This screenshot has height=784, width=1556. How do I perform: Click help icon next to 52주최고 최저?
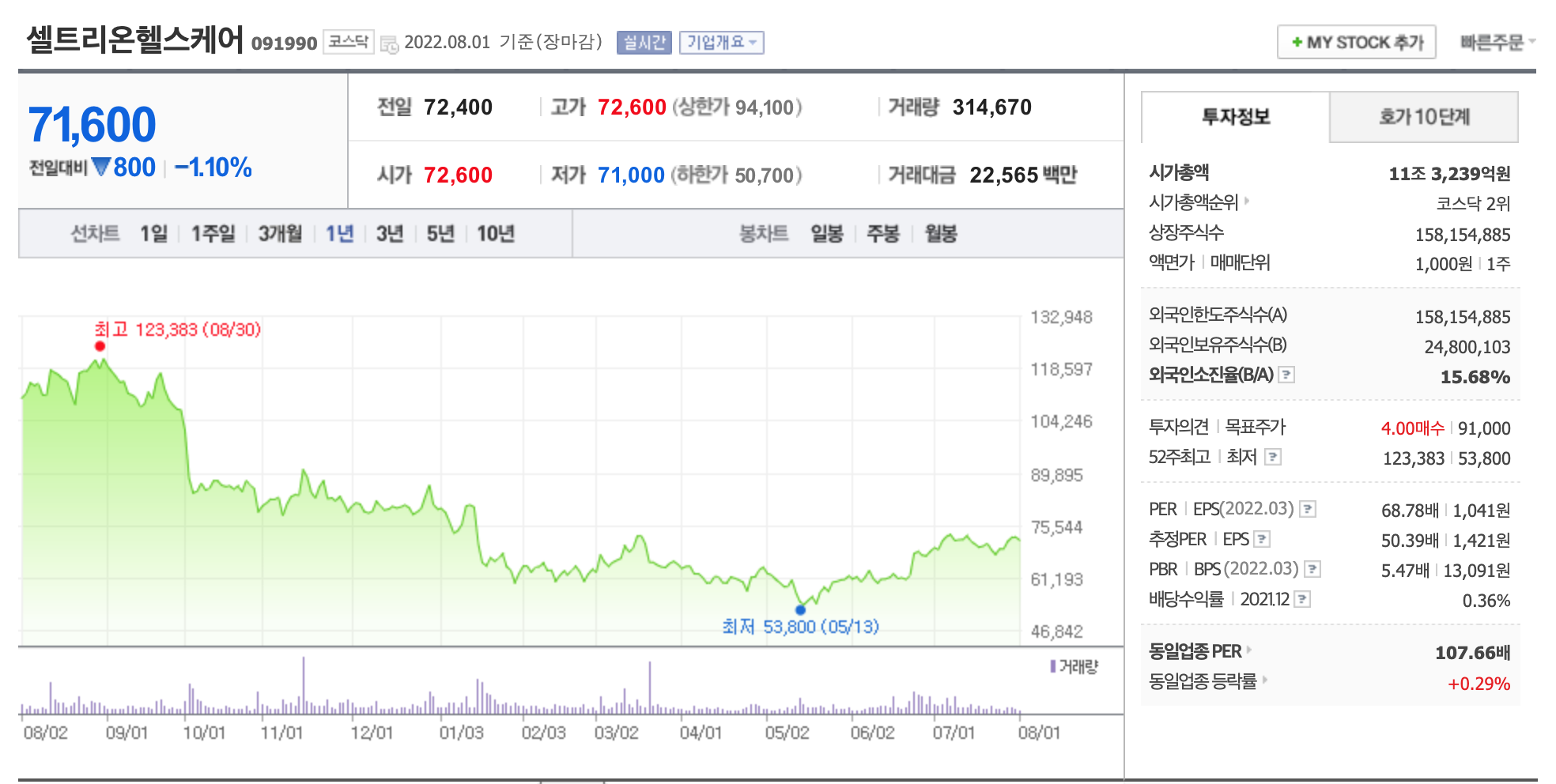[x=1272, y=457]
